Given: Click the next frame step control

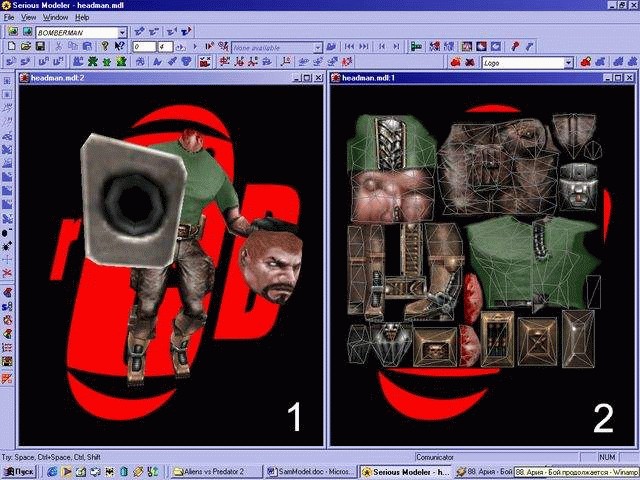Looking at the screenshot, I should 396,47.
